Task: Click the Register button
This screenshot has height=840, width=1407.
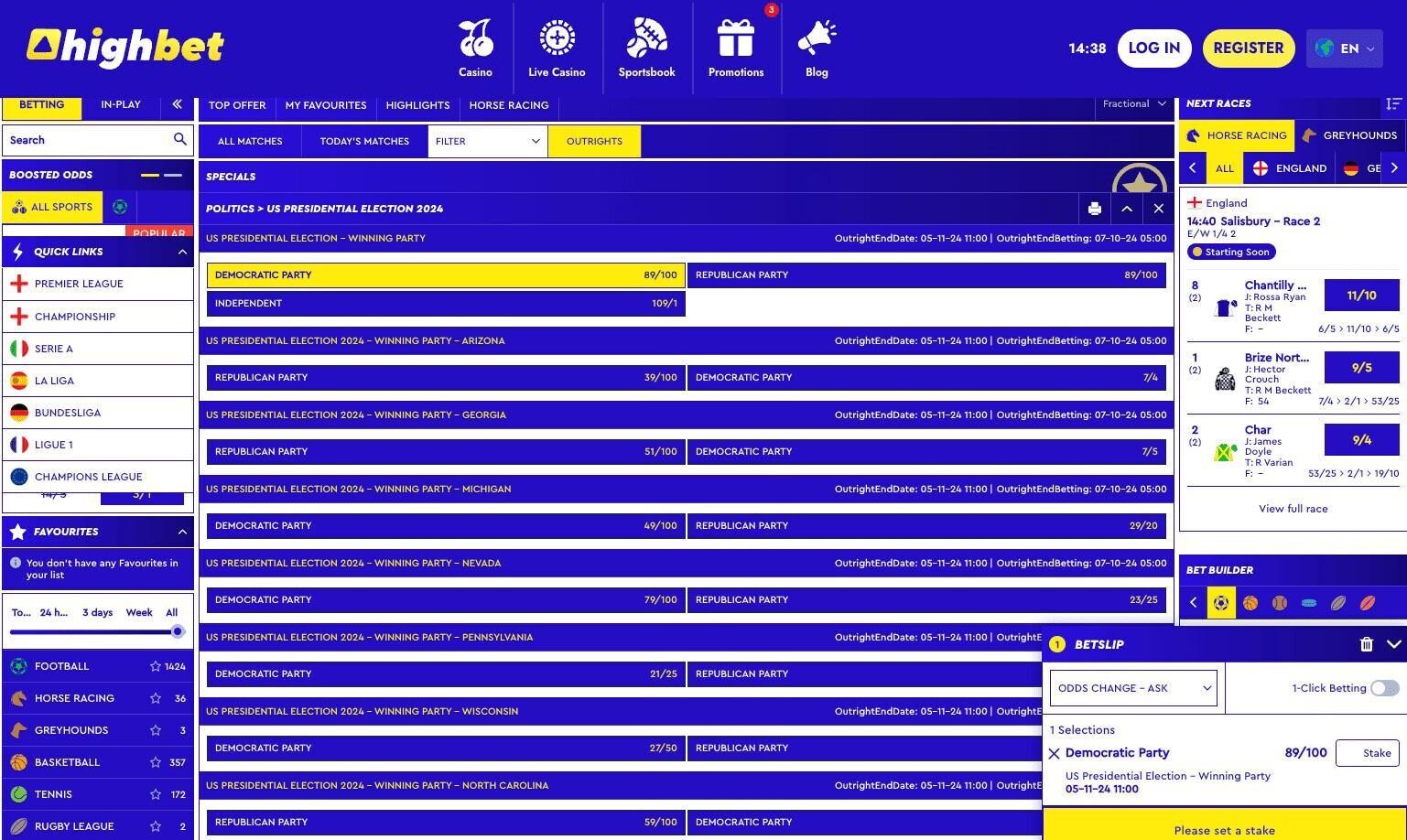Action: point(1248,48)
